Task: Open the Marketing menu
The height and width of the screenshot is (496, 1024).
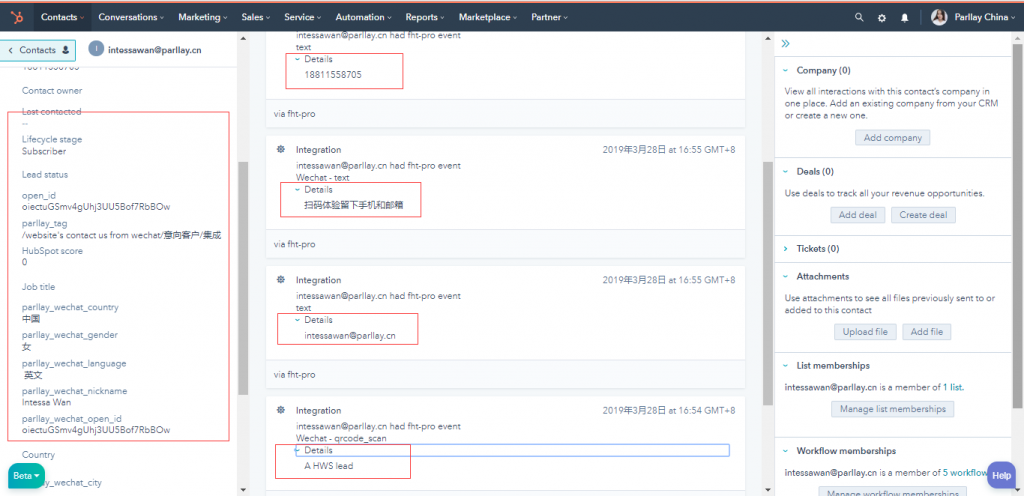Action: pos(202,18)
